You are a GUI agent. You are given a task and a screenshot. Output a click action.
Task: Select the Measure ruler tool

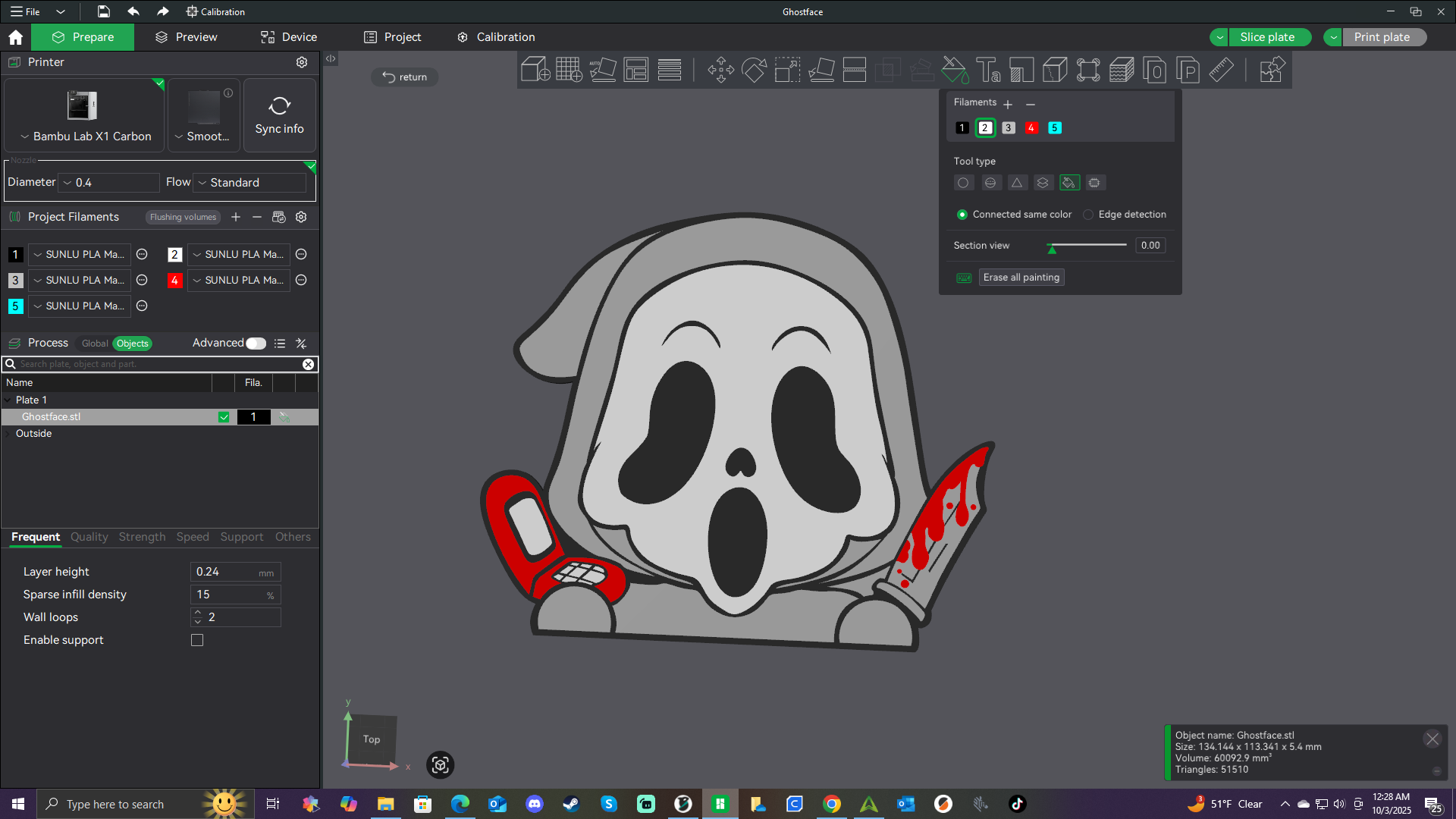pos(1221,70)
